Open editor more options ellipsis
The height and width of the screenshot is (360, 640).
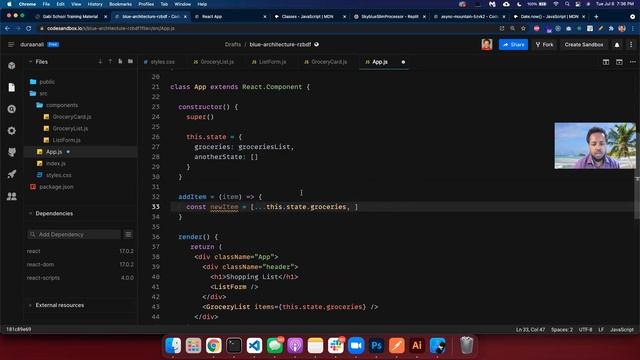632,62
